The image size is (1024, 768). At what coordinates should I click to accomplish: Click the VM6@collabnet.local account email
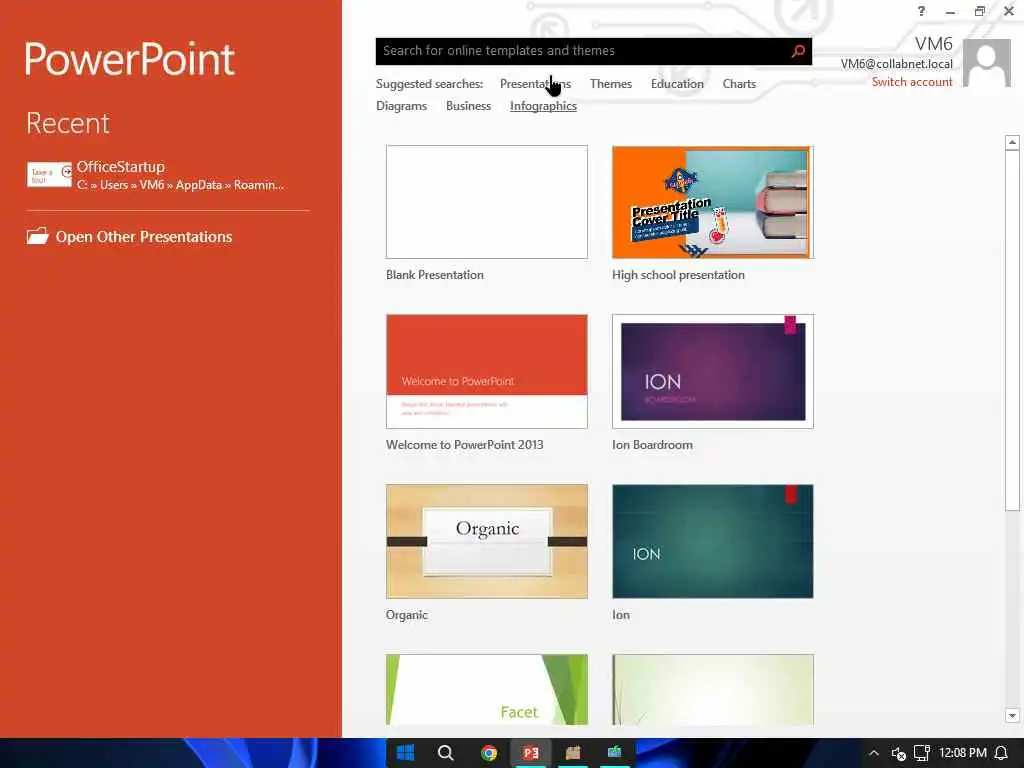click(x=896, y=64)
